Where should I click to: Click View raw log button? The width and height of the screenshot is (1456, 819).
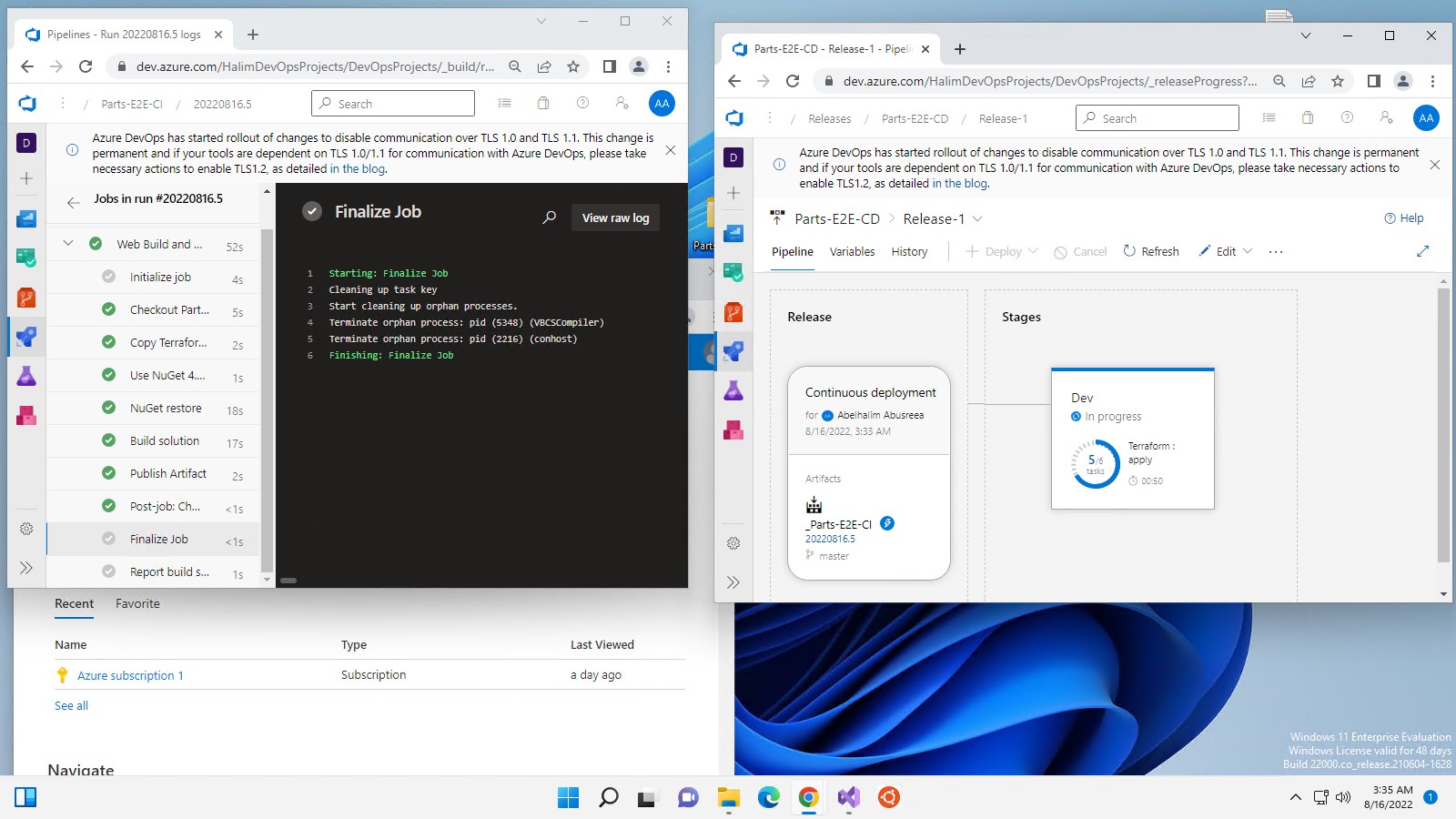[615, 217]
